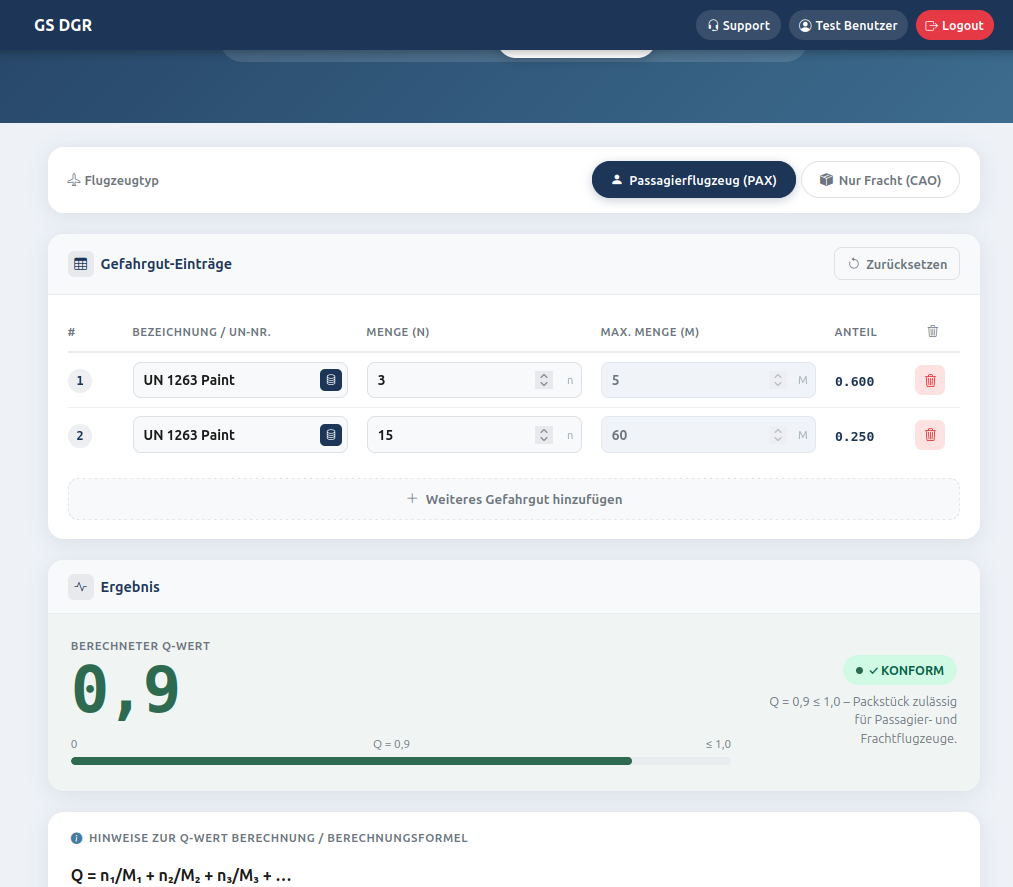This screenshot has width=1013, height=887.
Task: Open database lookup for row 1
Action: click(331, 380)
